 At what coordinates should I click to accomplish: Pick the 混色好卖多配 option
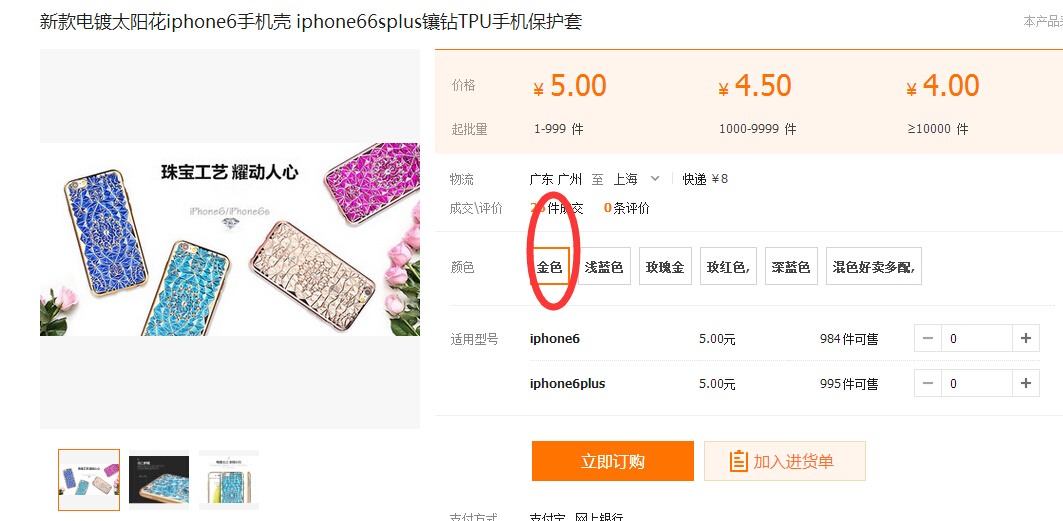874,266
